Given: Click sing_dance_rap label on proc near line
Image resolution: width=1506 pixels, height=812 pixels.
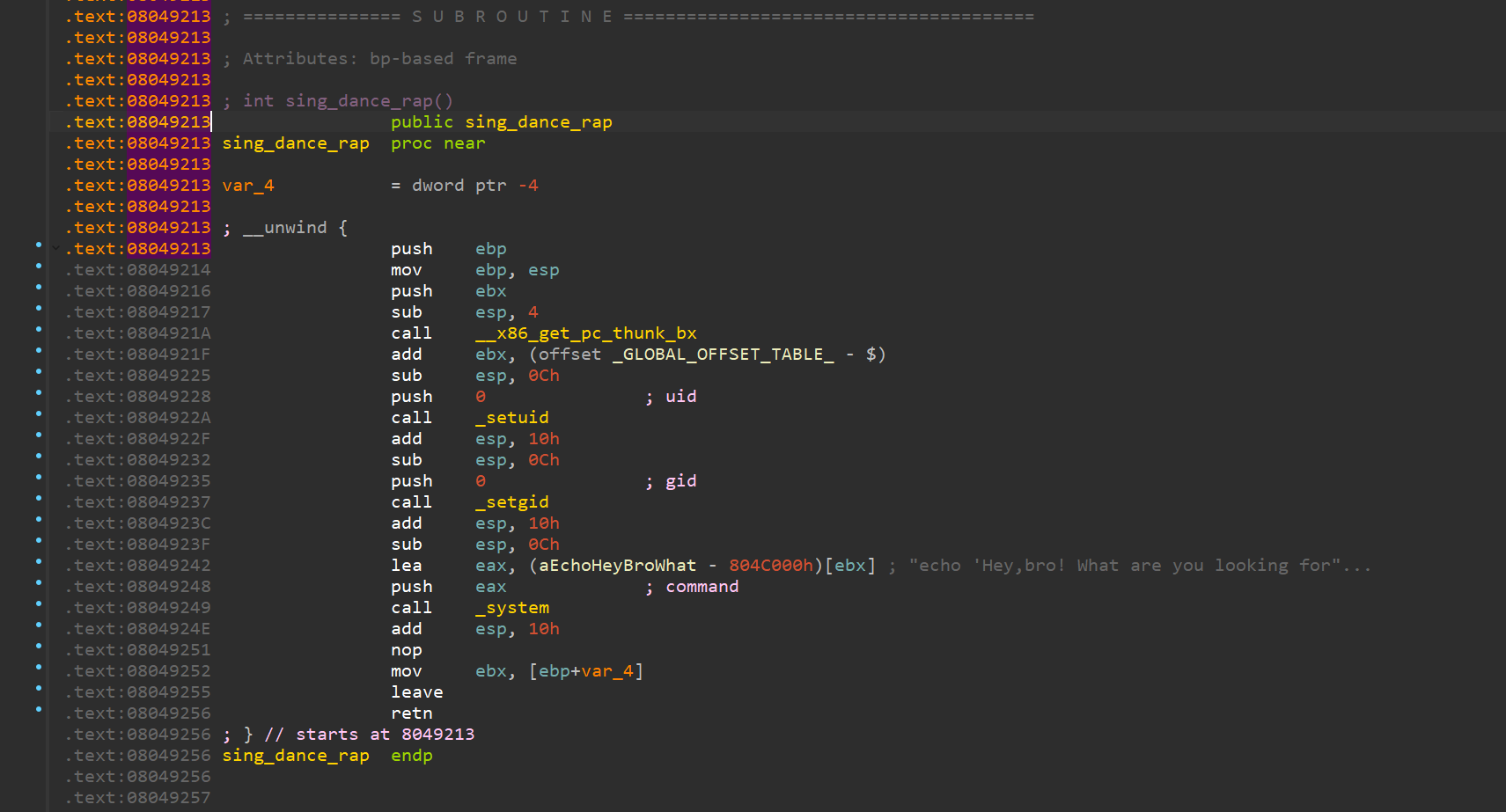Looking at the screenshot, I should [x=296, y=143].
